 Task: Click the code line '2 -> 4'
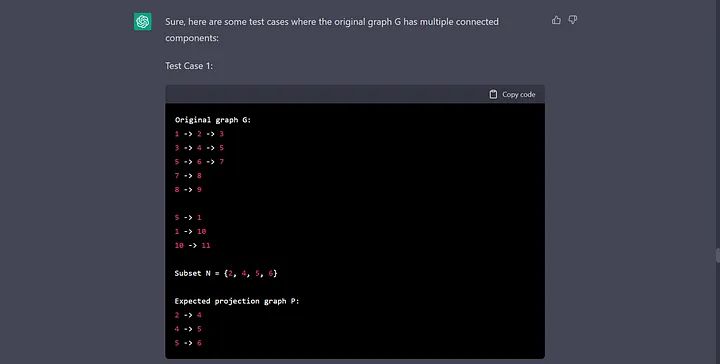point(188,315)
